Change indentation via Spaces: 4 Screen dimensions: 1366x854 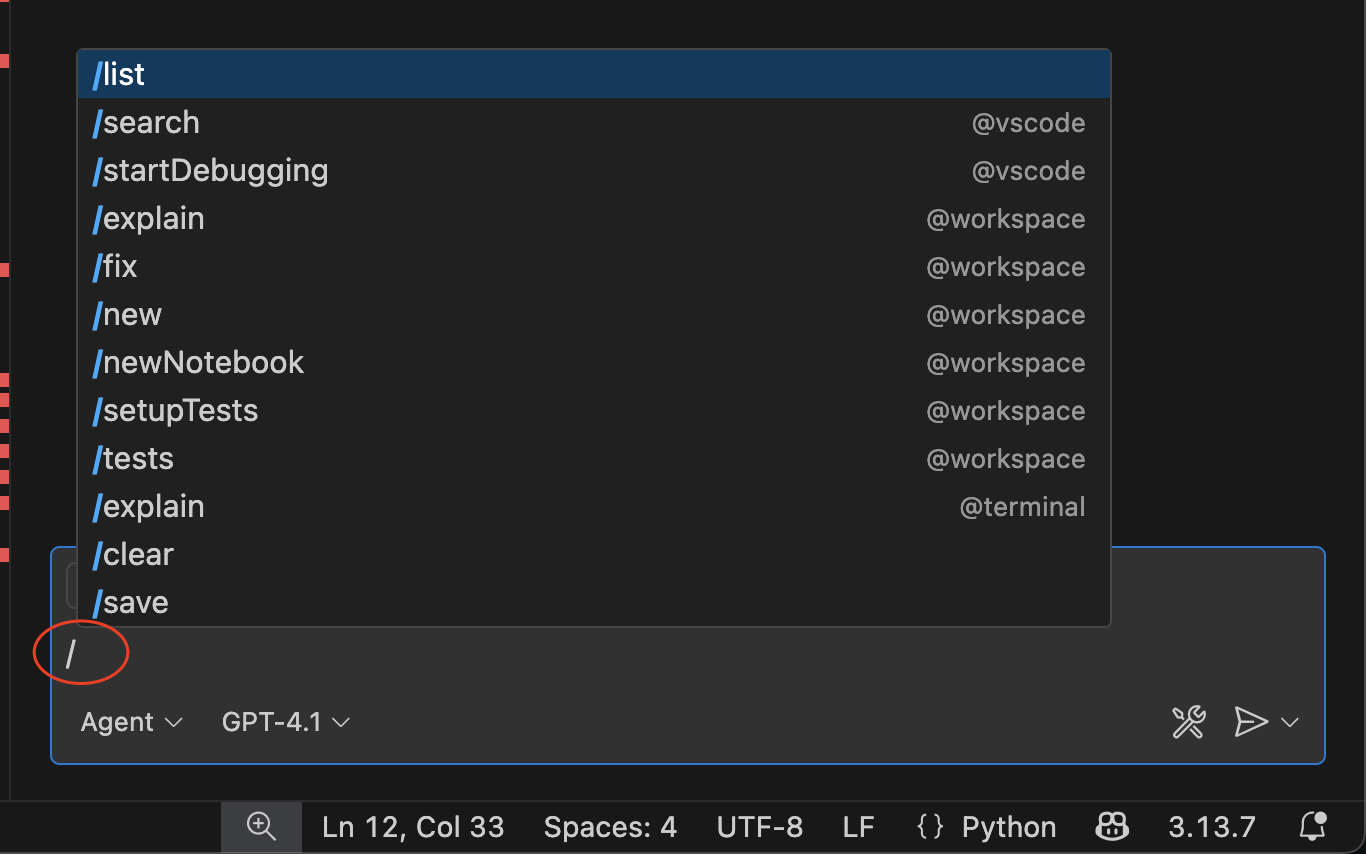click(610, 827)
